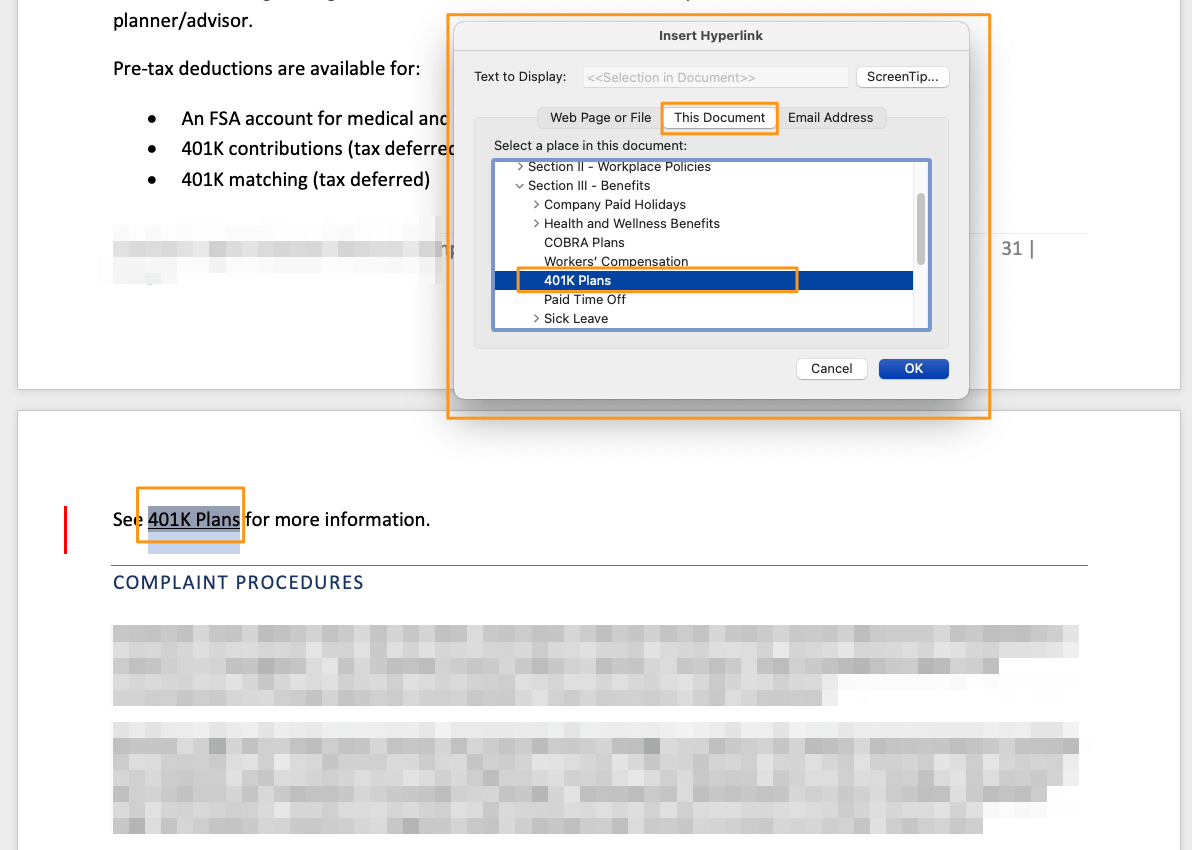
Task: Click the Pre-tax deductions paragraph
Action: click(266, 68)
